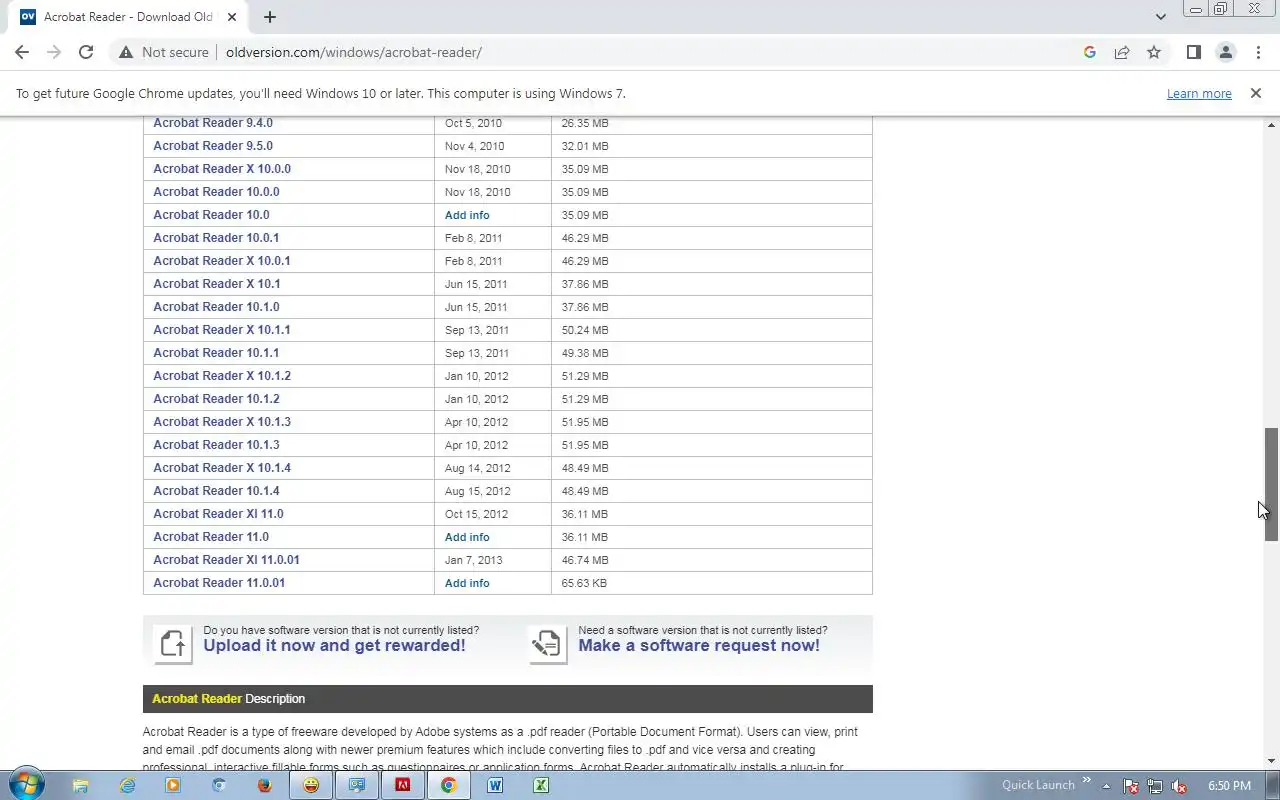Click the 65.63 KB size cell
This screenshot has width=1280, height=800.
click(711, 583)
